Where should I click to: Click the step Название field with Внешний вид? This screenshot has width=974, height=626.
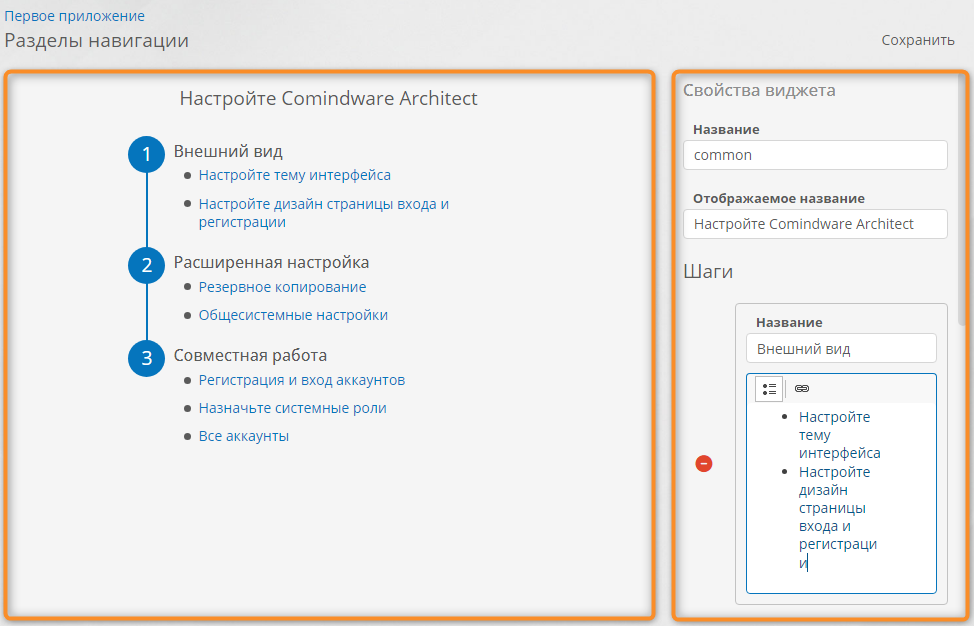click(x=840, y=348)
